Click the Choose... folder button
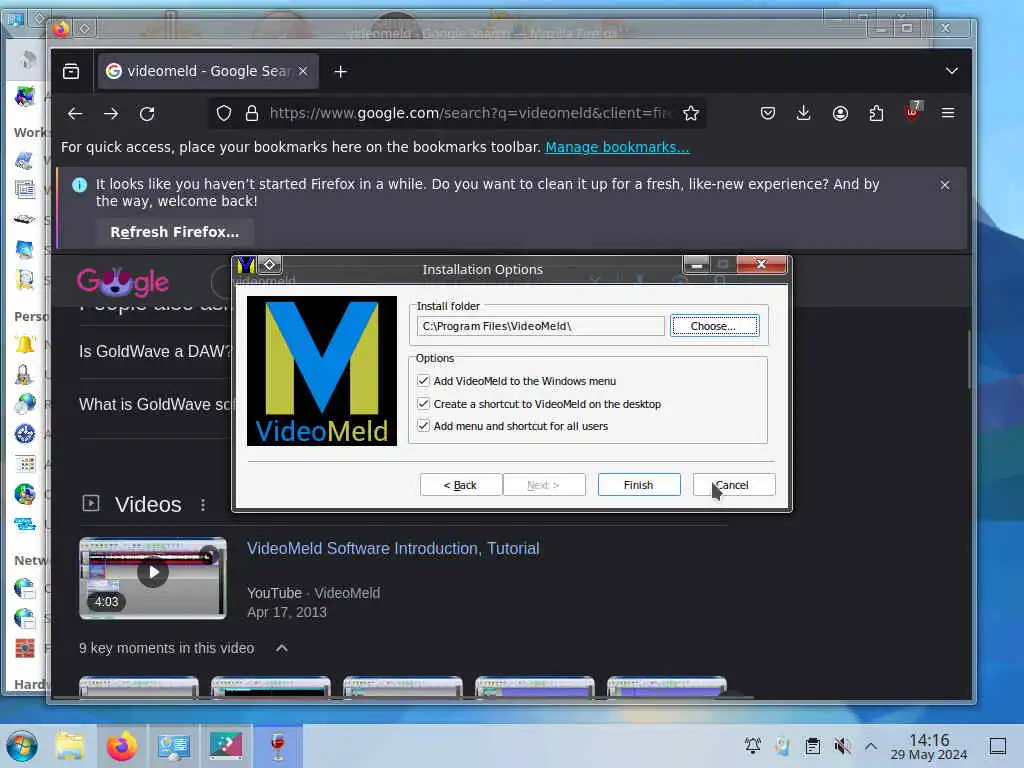 (714, 326)
